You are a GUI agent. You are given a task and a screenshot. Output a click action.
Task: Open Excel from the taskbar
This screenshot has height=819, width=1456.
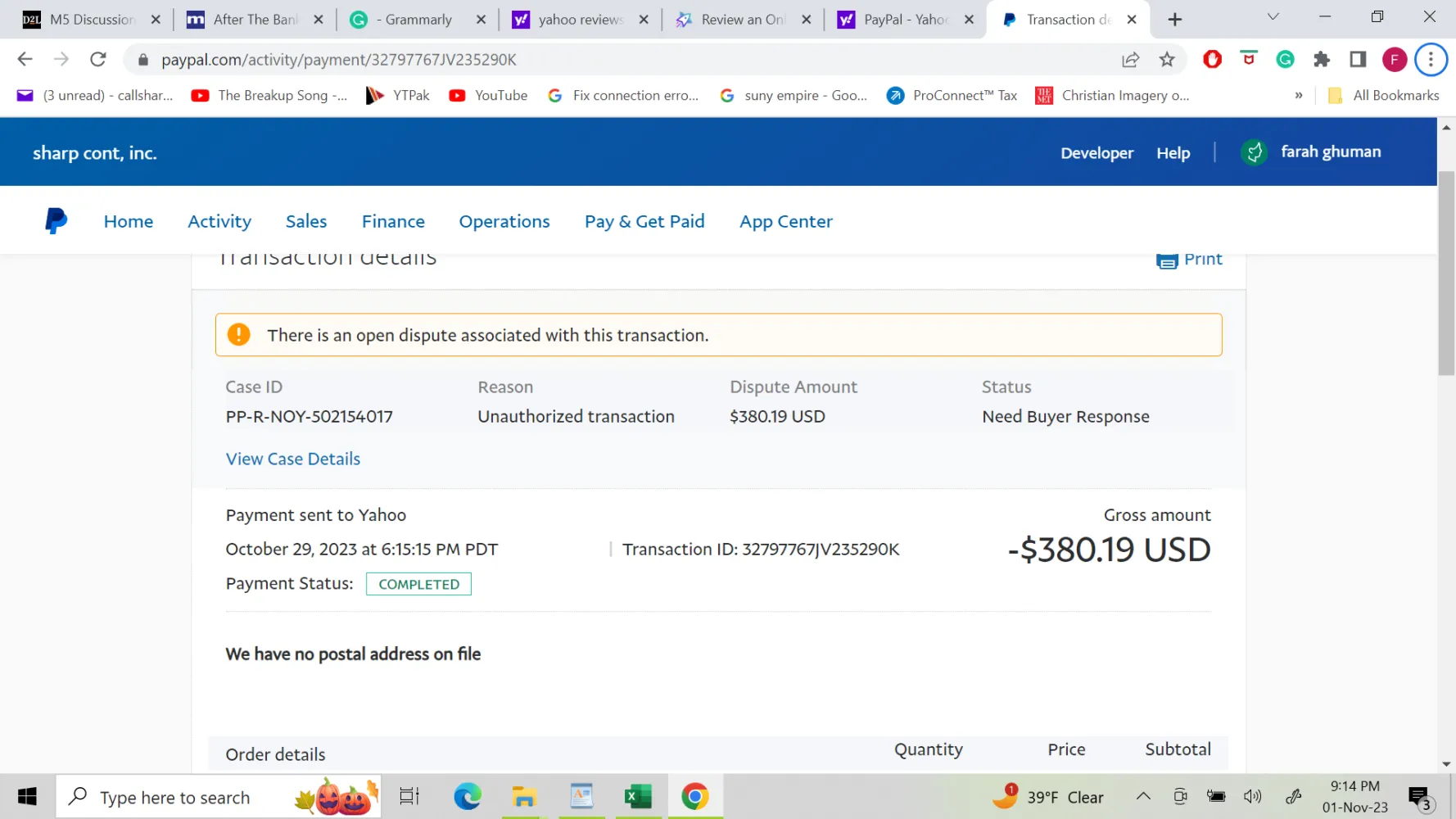[x=638, y=796]
